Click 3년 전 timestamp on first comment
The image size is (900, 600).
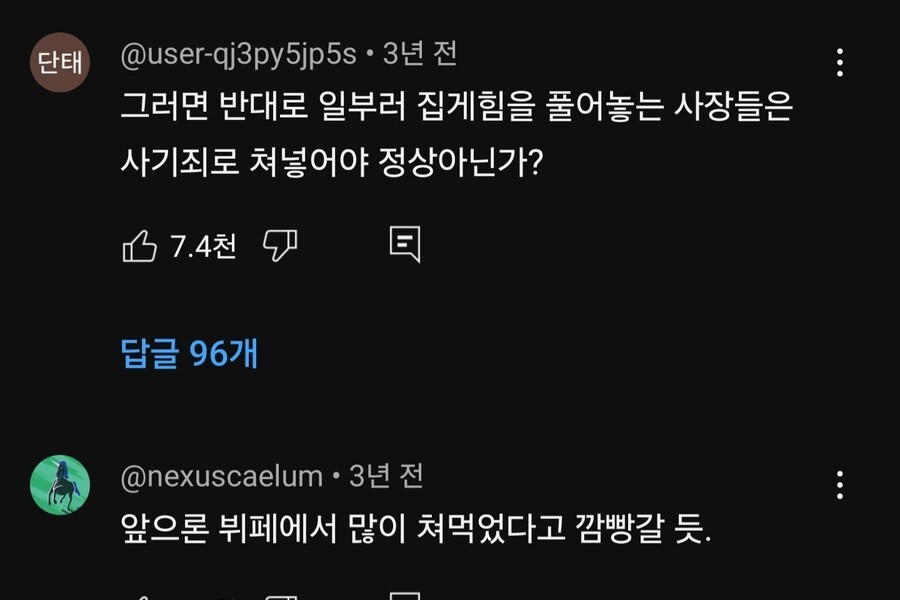(419, 55)
